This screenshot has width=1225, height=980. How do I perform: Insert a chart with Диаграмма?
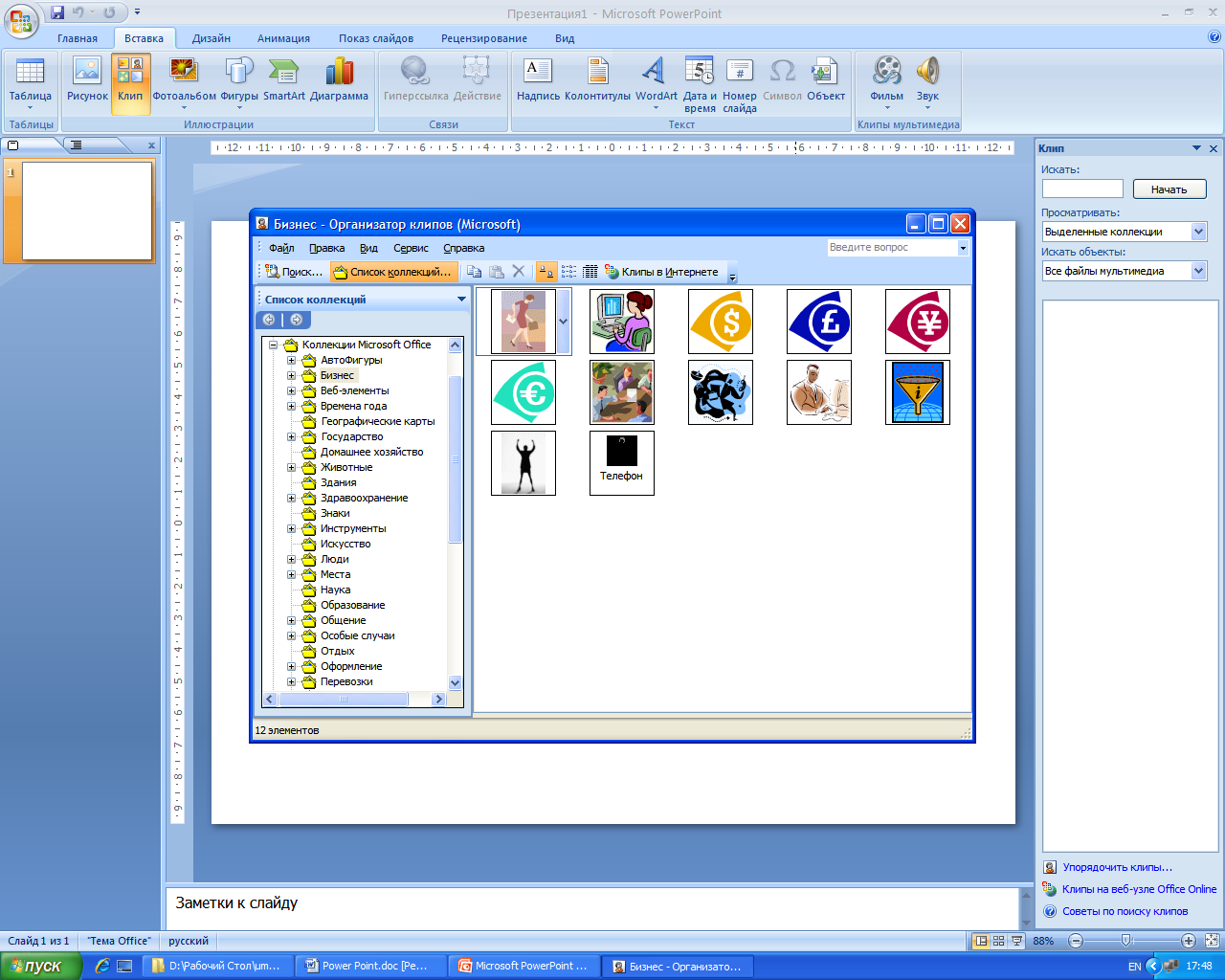(x=339, y=83)
